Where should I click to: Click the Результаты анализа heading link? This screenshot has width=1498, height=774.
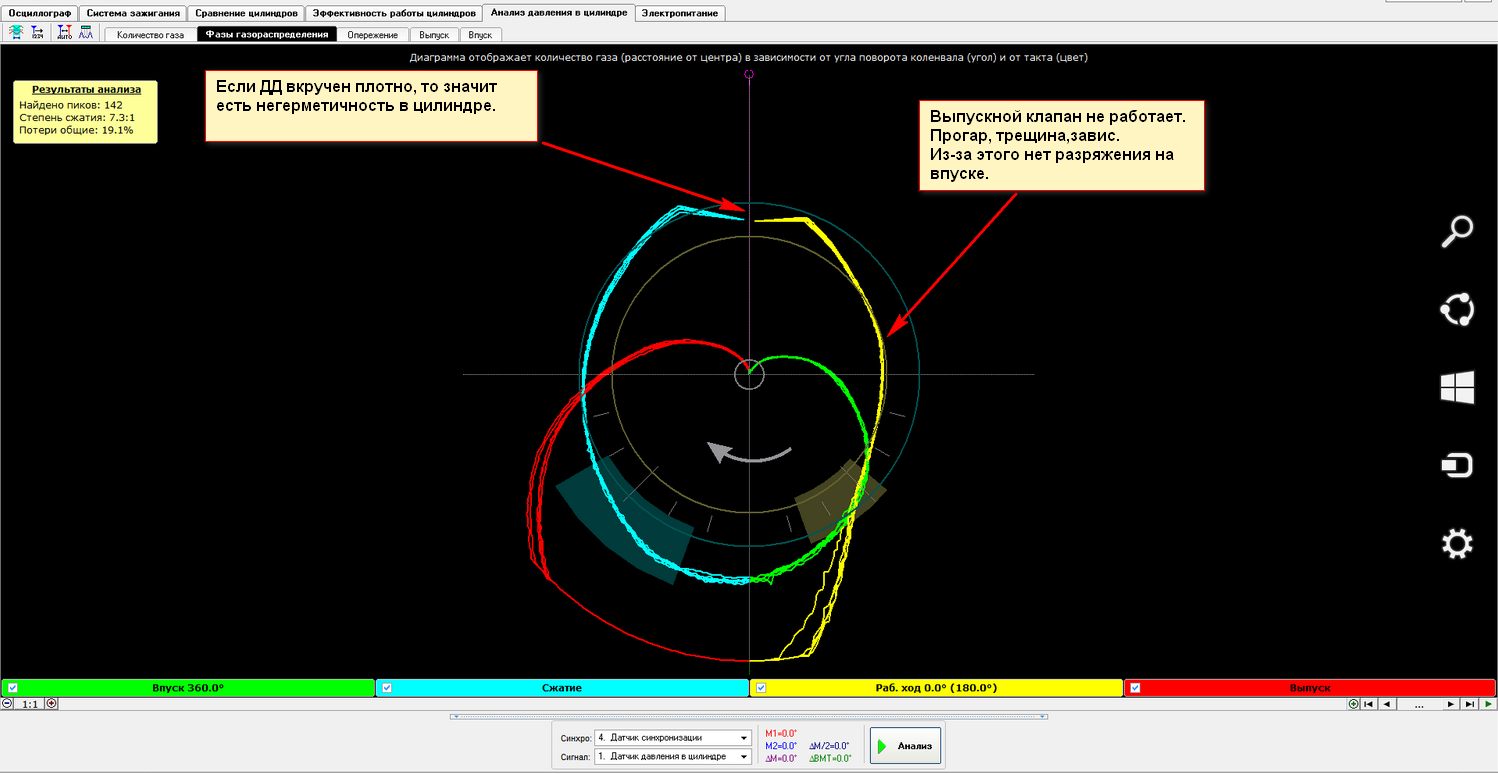click(x=86, y=89)
